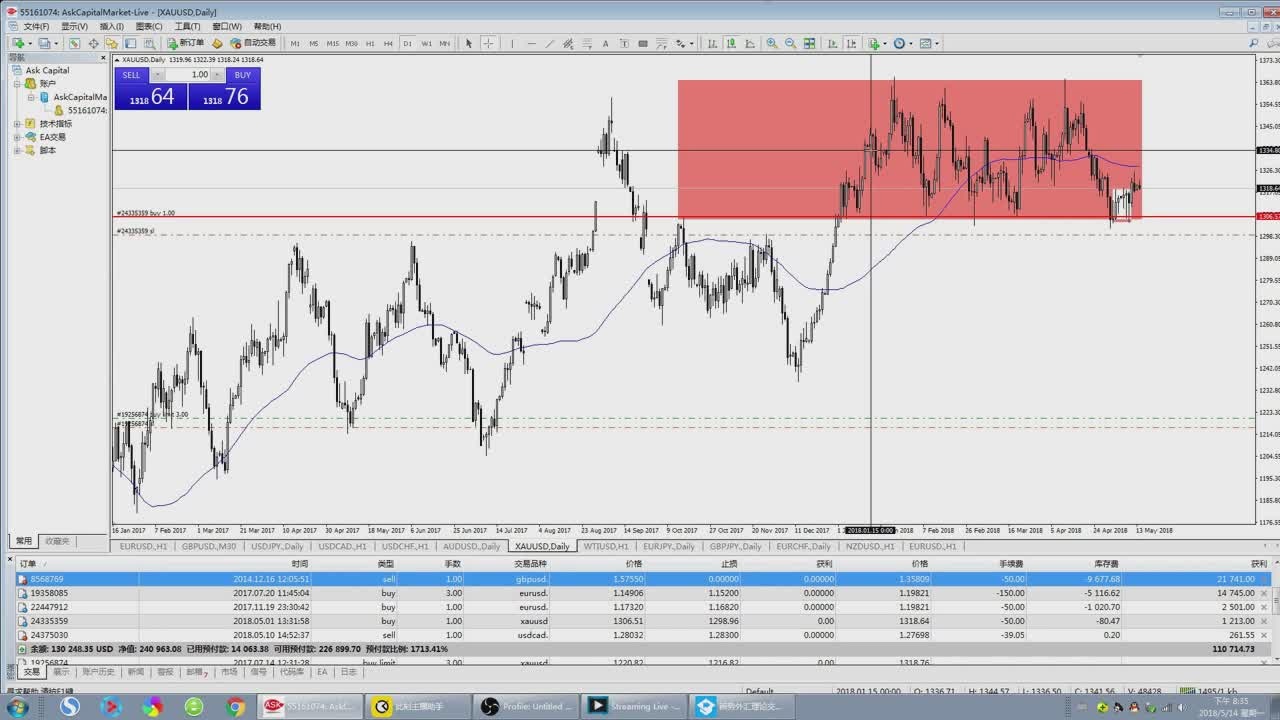Switch to the GBPUSD,M30 chart tab
The width and height of the screenshot is (1280, 720).
pyautogui.click(x=209, y=547)
